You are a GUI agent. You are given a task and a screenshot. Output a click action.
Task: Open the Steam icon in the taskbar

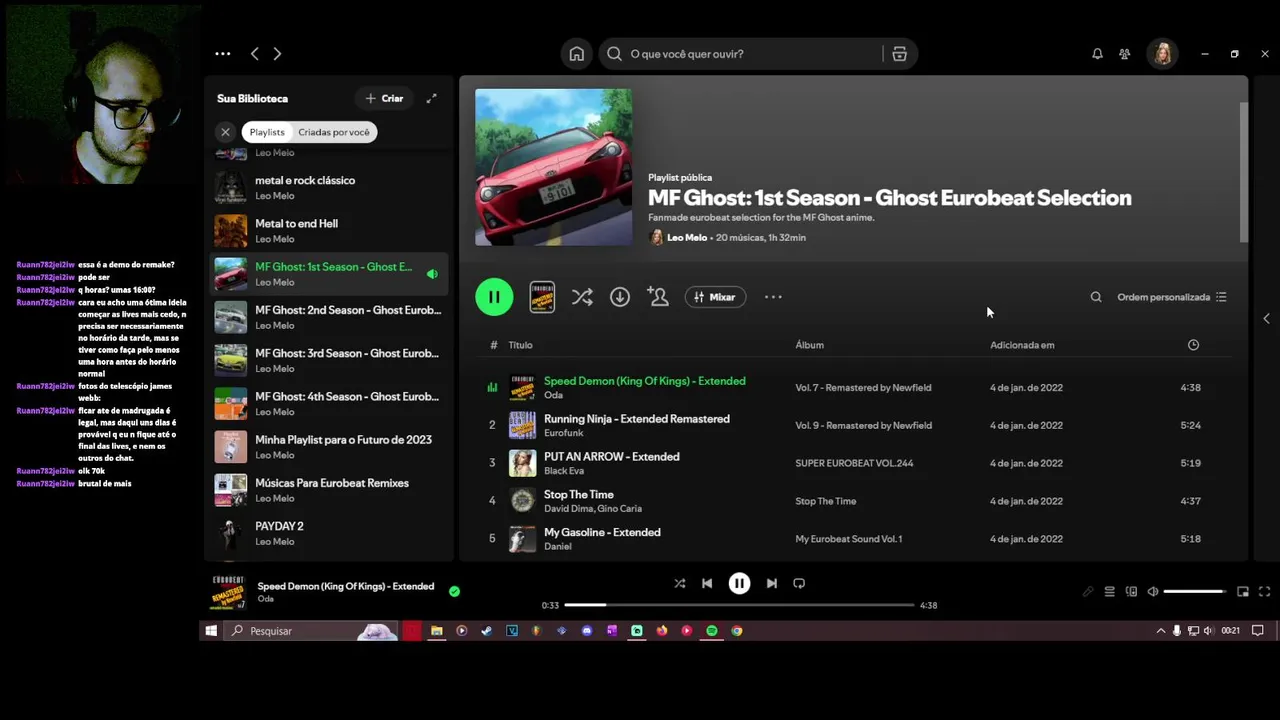486,631
